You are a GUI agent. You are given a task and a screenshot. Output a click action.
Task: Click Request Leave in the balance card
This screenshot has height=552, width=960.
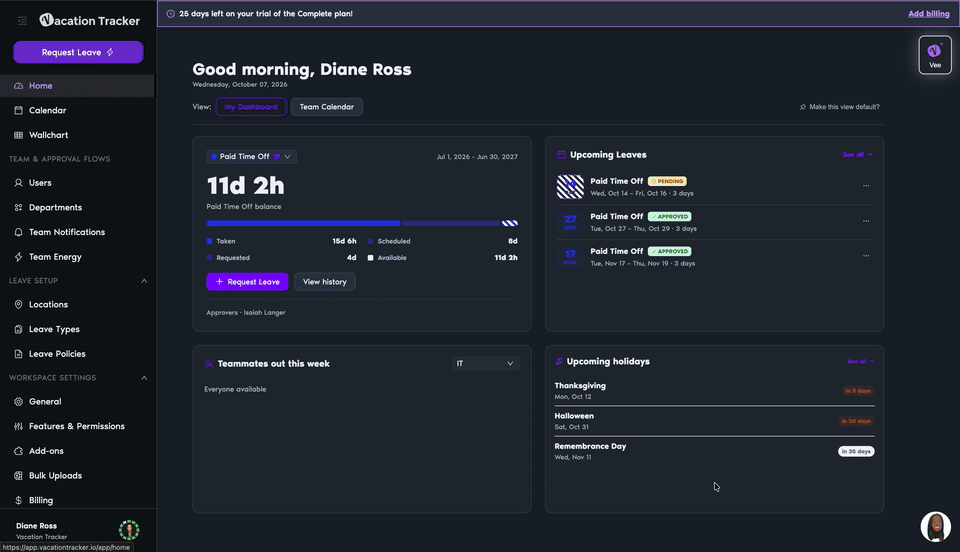(247, 282)
